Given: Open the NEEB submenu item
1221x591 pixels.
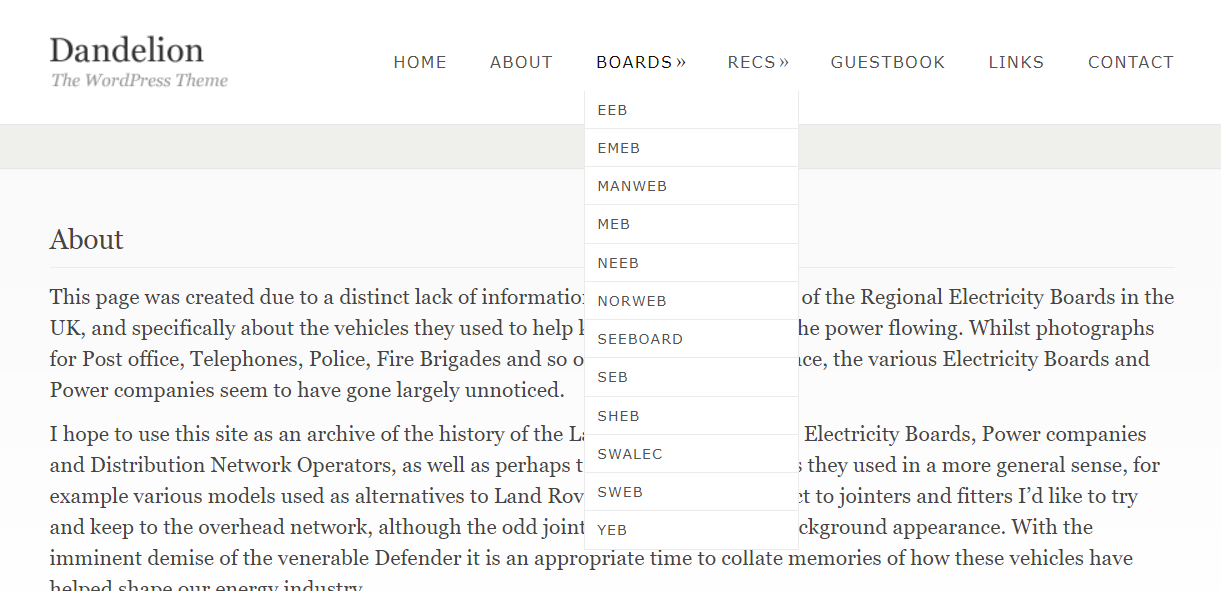Looking at the screenshot, I should click(x=691, y=263).
